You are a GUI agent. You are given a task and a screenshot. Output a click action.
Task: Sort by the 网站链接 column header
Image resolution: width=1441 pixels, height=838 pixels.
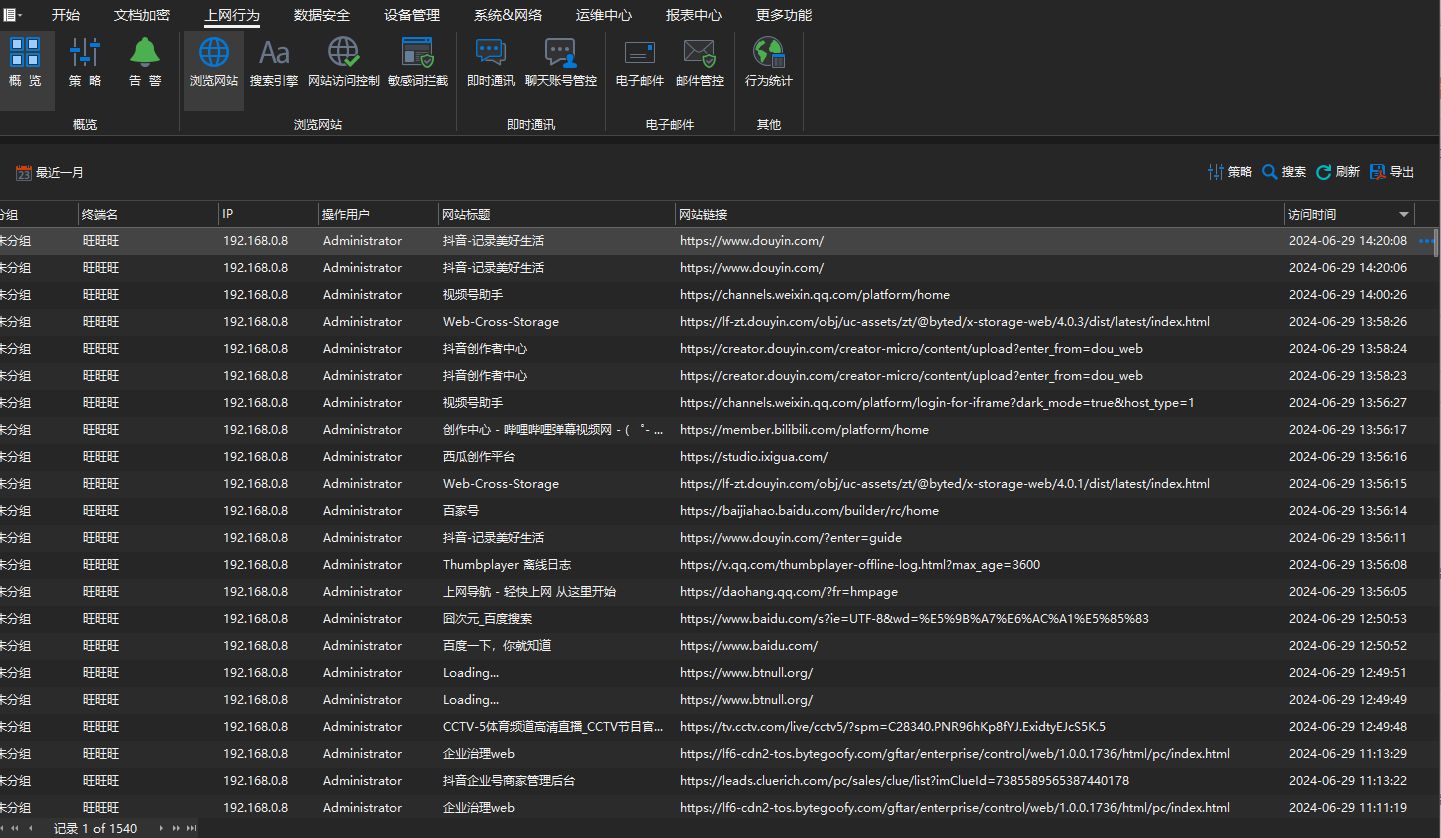(x=980, y=214)
